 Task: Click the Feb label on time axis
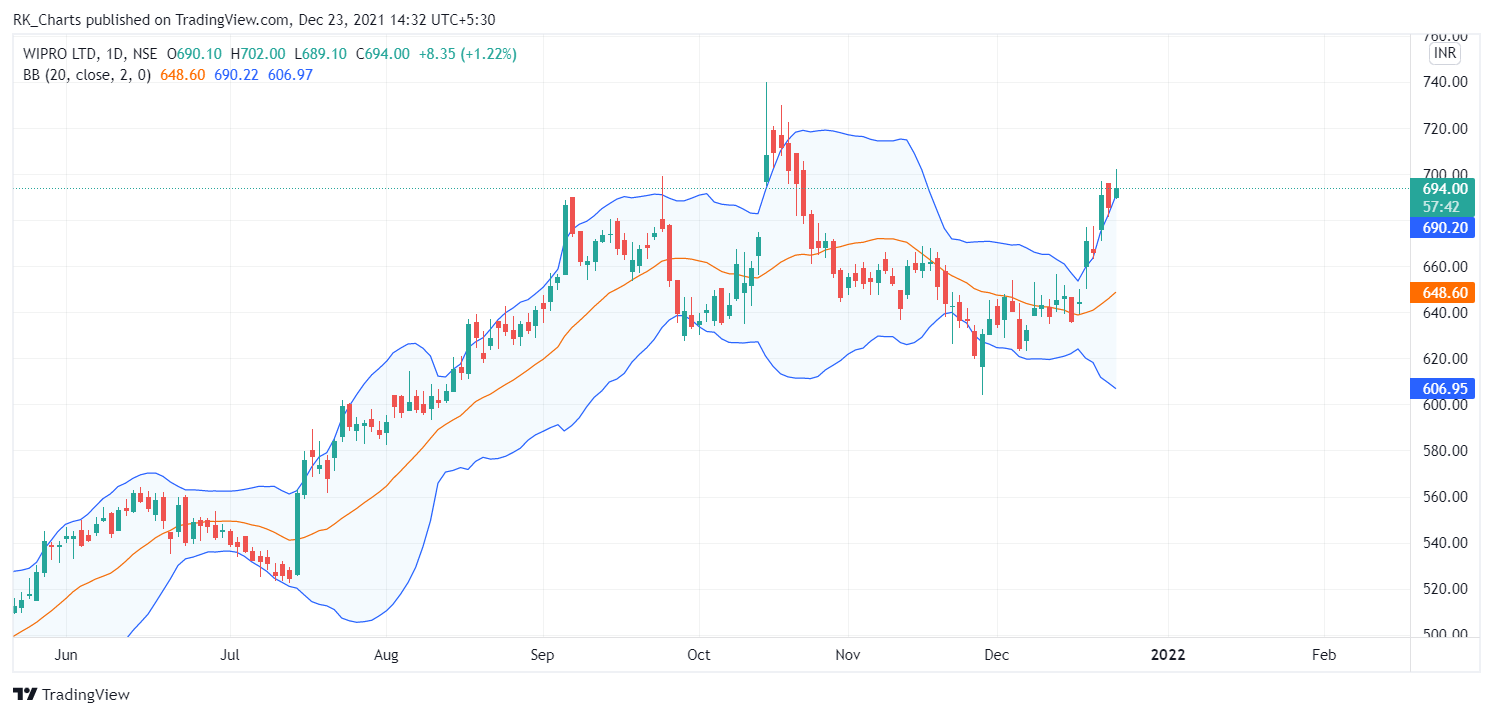coord(1323,655)
